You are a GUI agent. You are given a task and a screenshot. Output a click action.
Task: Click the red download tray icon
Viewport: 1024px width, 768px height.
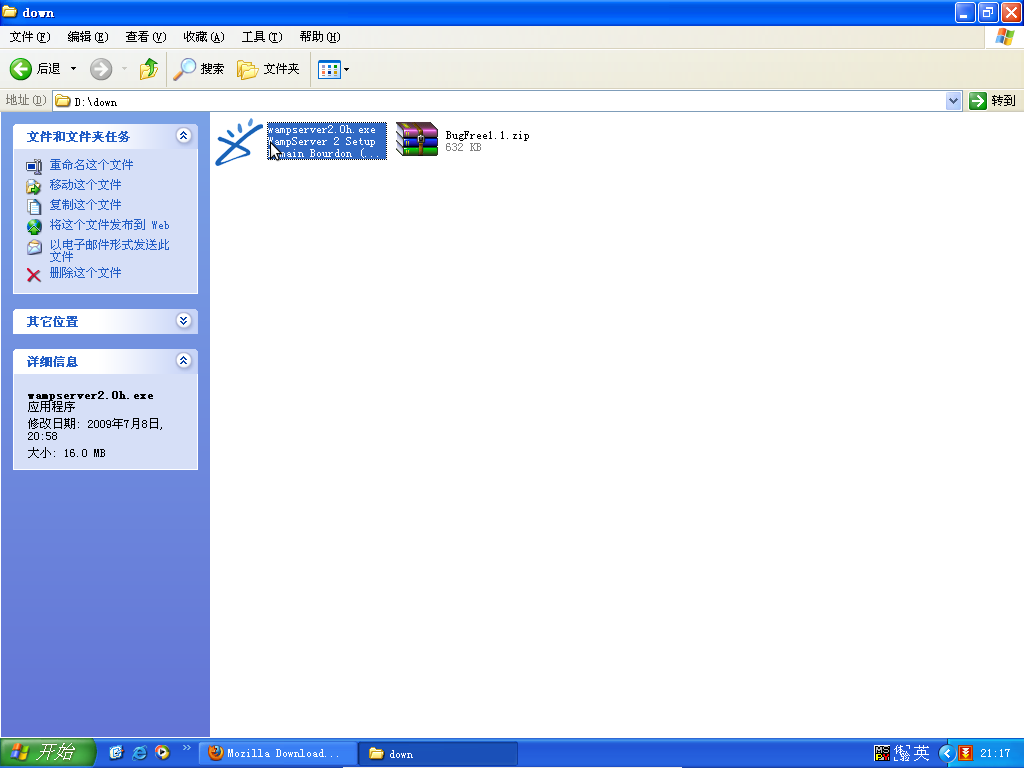click(x=966, y=754)
